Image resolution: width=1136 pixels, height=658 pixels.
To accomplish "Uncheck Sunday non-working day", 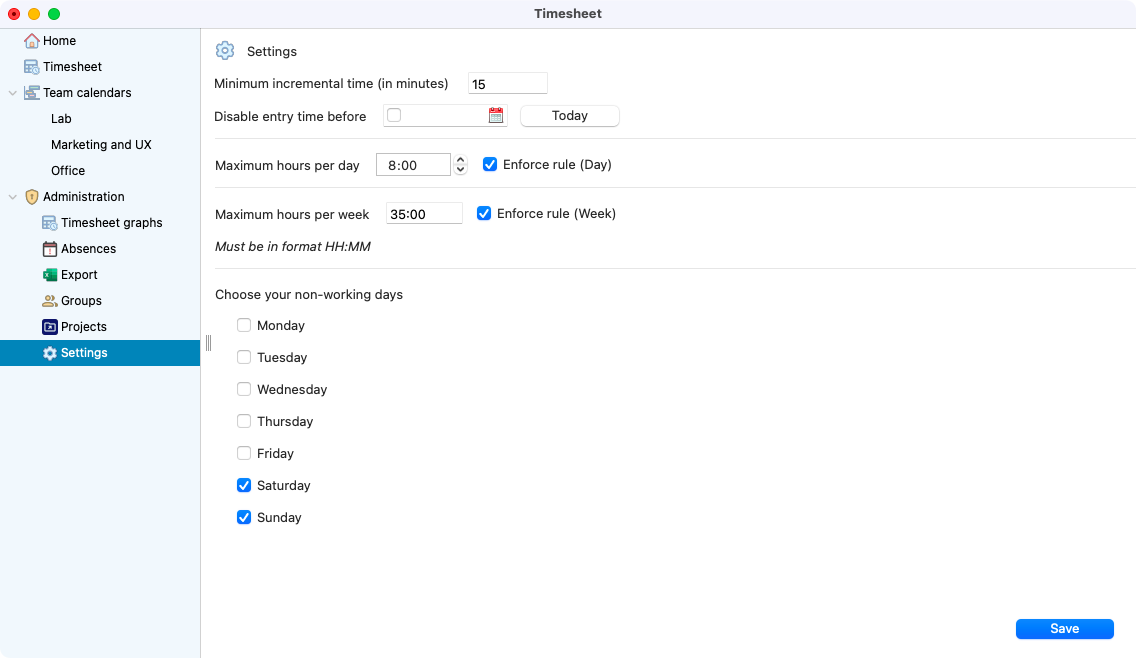I will point(244,517).
